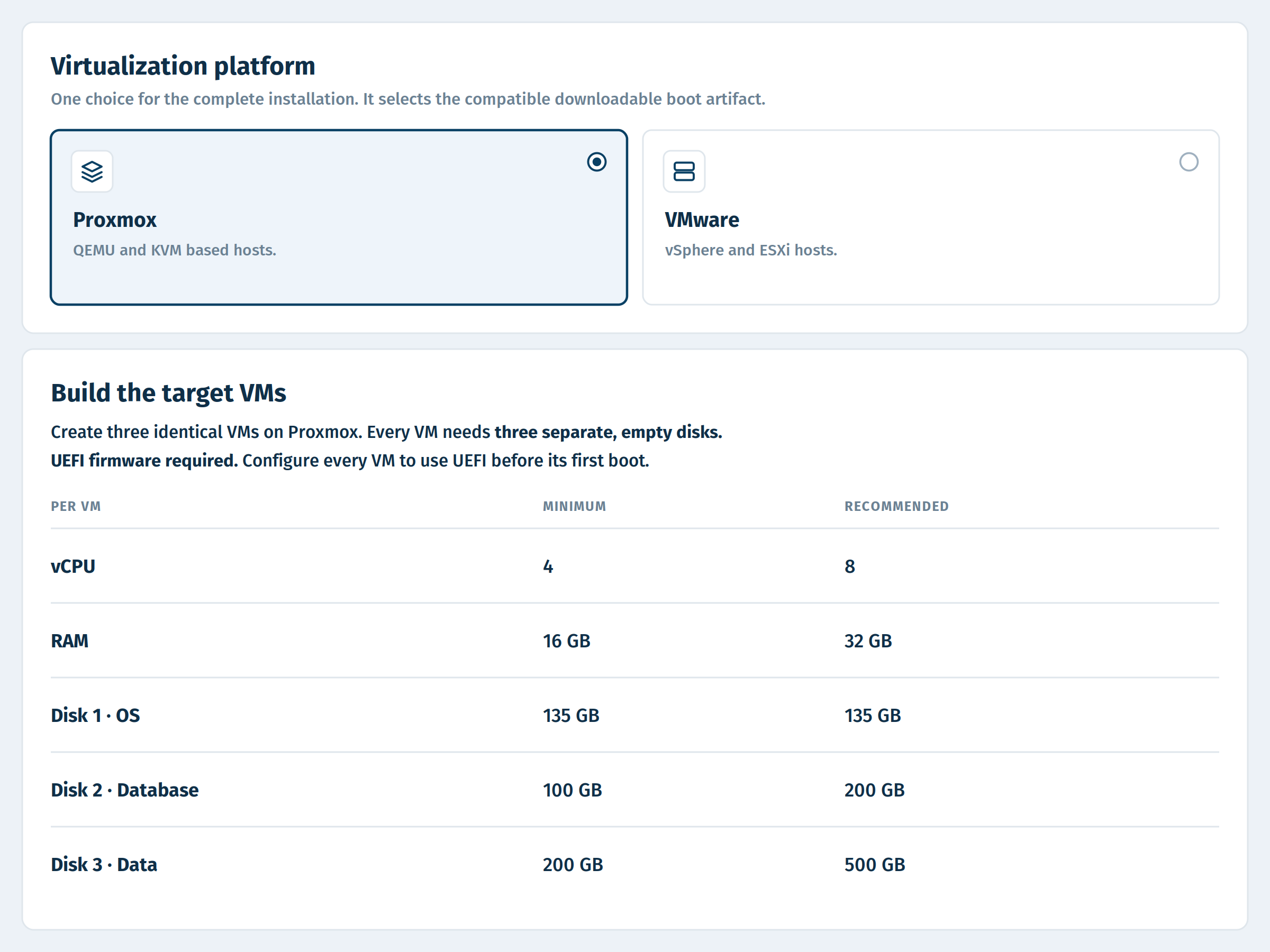Click the VMware server icon
1270x952 pixels.
point(684,171)
